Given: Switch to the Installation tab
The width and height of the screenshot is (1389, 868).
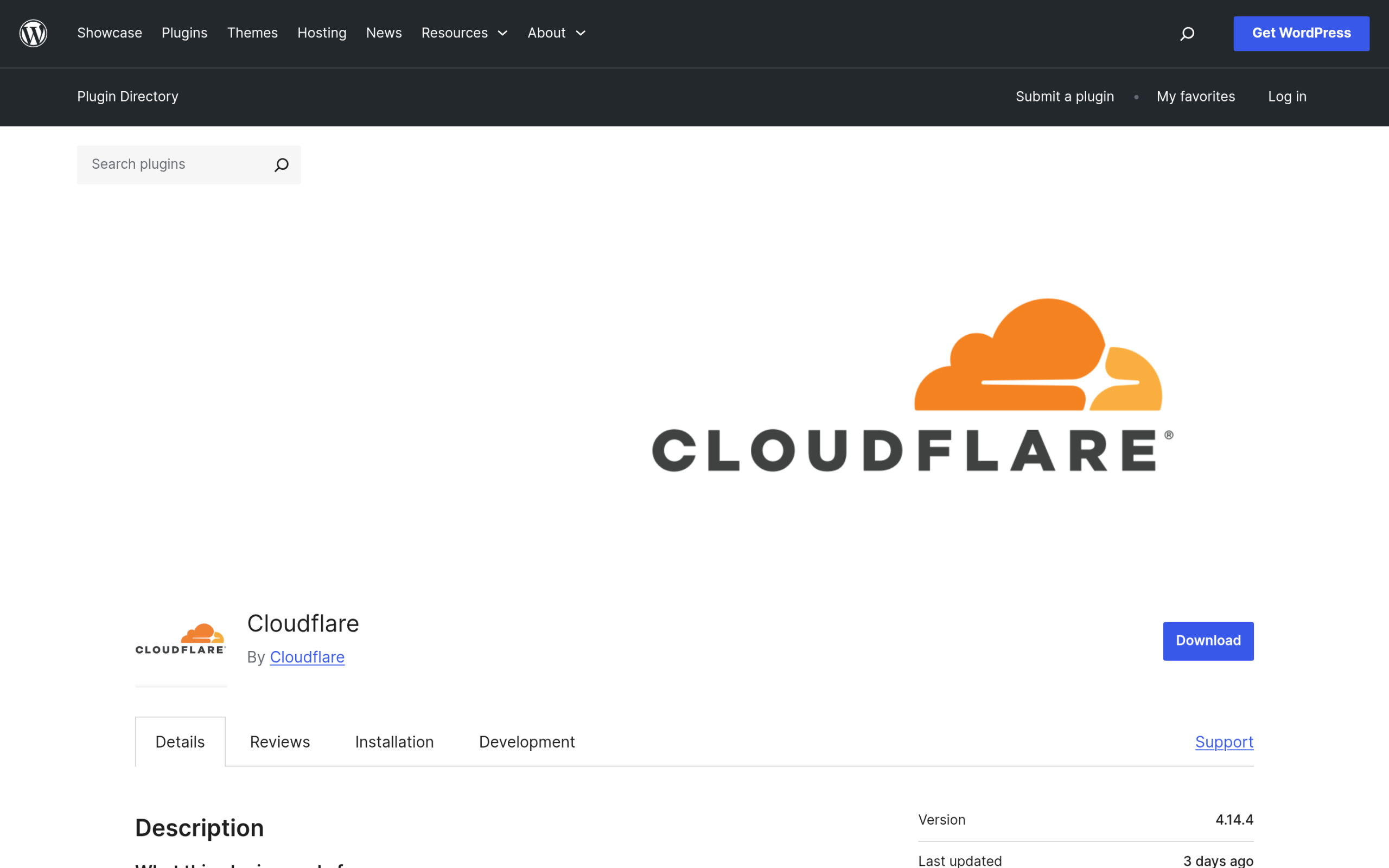Looking at the screenshot, I should (x=394, y=742).
